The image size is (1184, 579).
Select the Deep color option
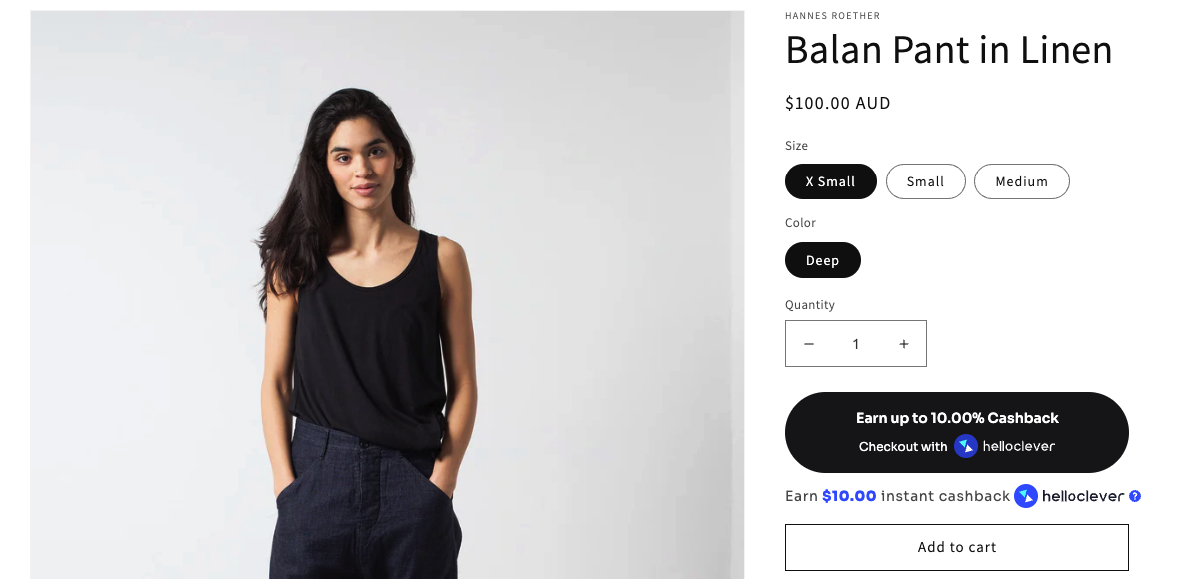point(823,260)
